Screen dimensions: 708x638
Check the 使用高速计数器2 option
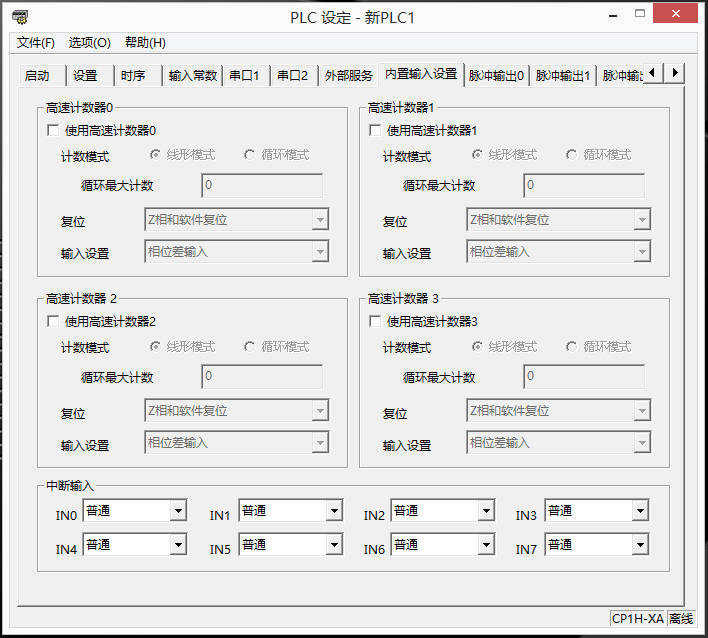click(54, 322)
